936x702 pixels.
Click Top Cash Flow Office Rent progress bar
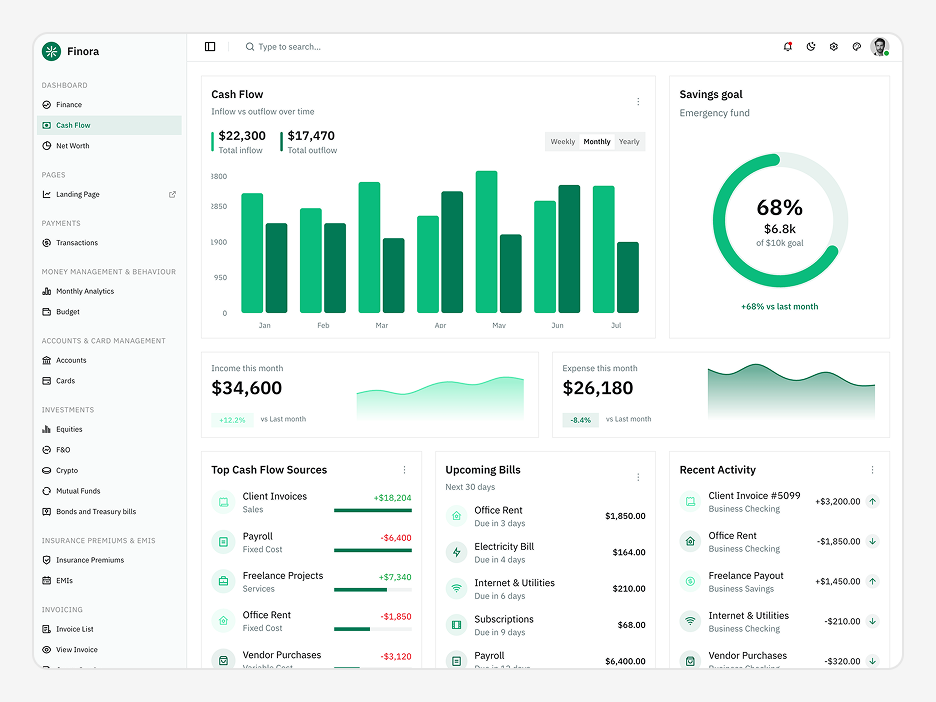[373, 629]
